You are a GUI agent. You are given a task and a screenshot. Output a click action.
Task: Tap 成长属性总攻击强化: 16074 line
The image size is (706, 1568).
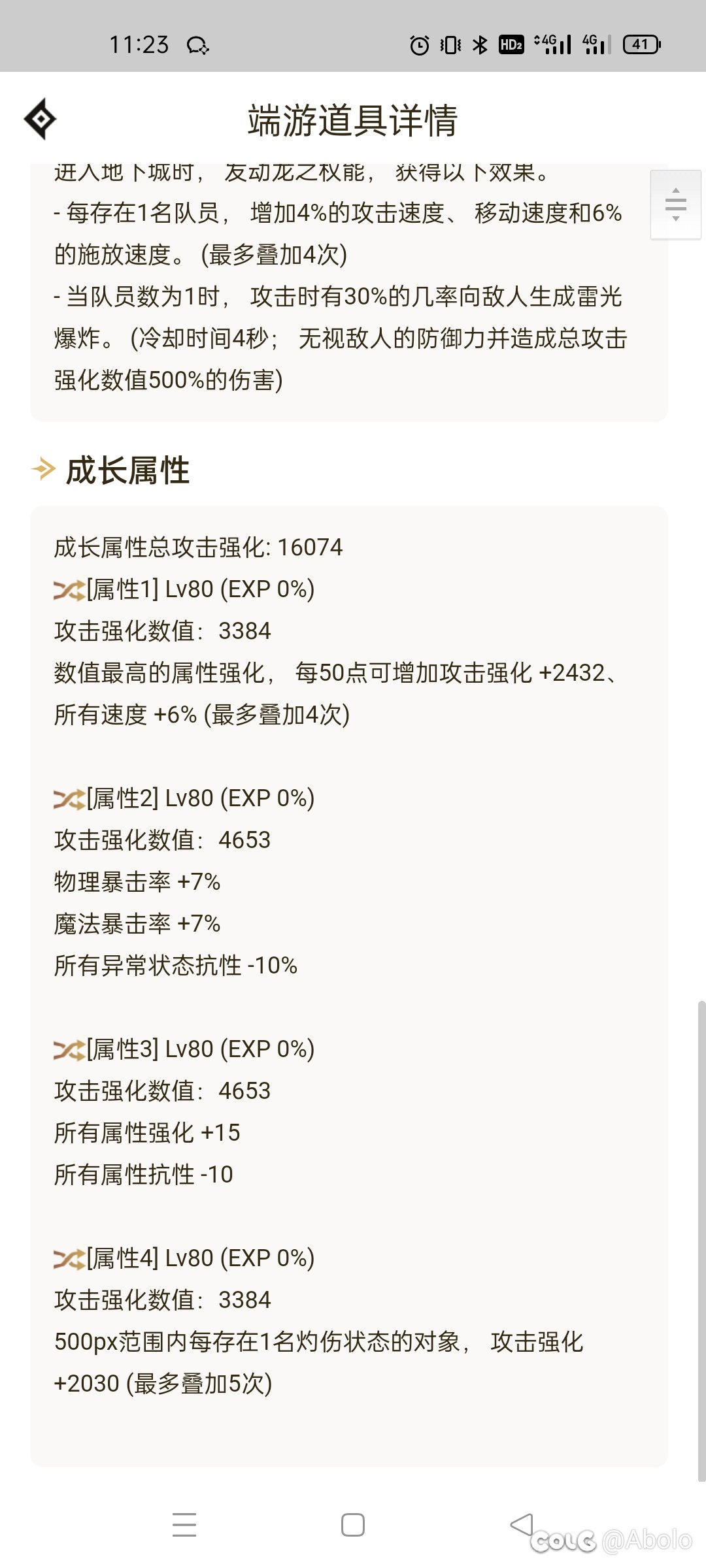[x=198, y=547]
